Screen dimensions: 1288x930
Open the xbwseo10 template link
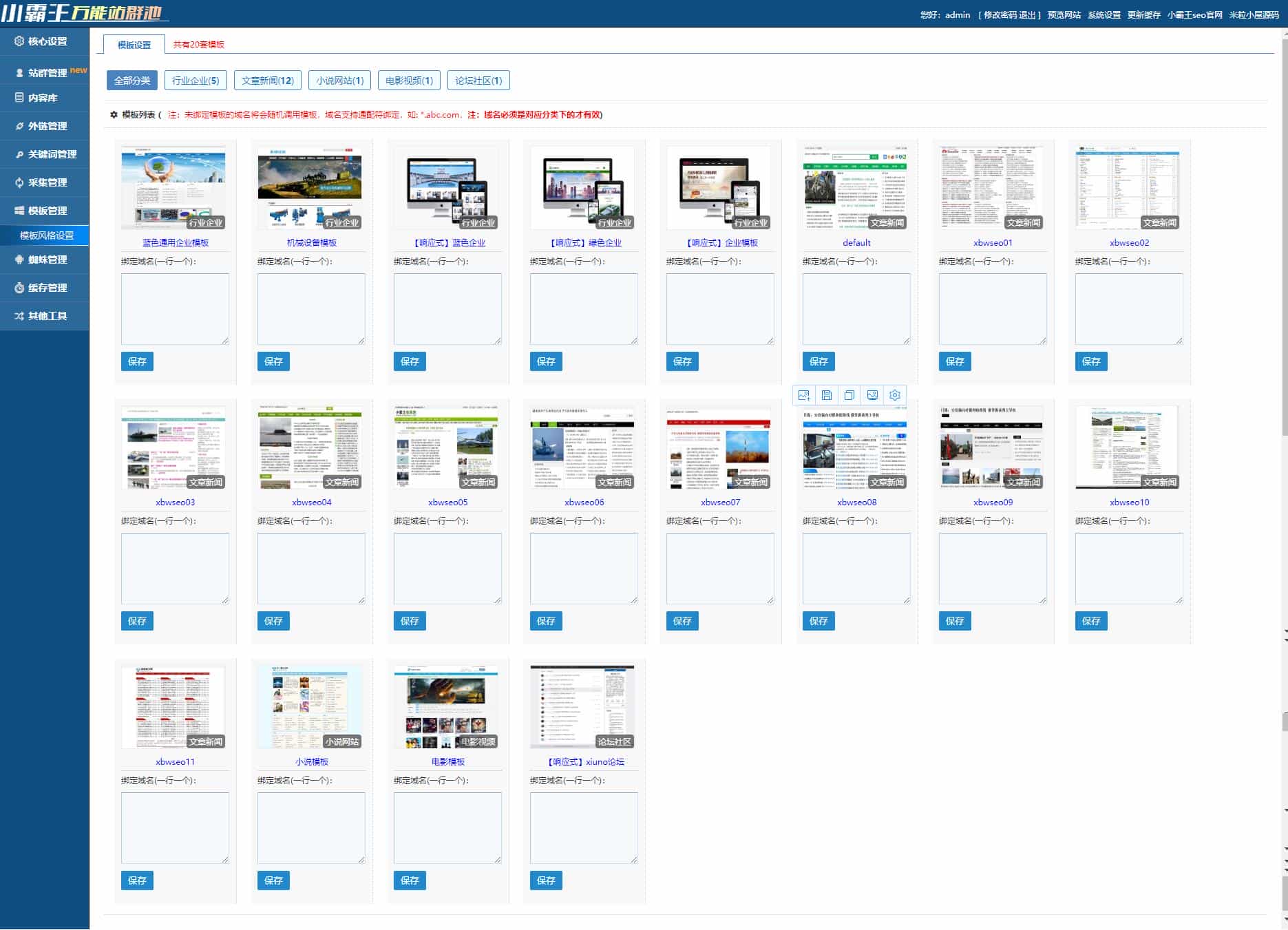point(1129,503)
